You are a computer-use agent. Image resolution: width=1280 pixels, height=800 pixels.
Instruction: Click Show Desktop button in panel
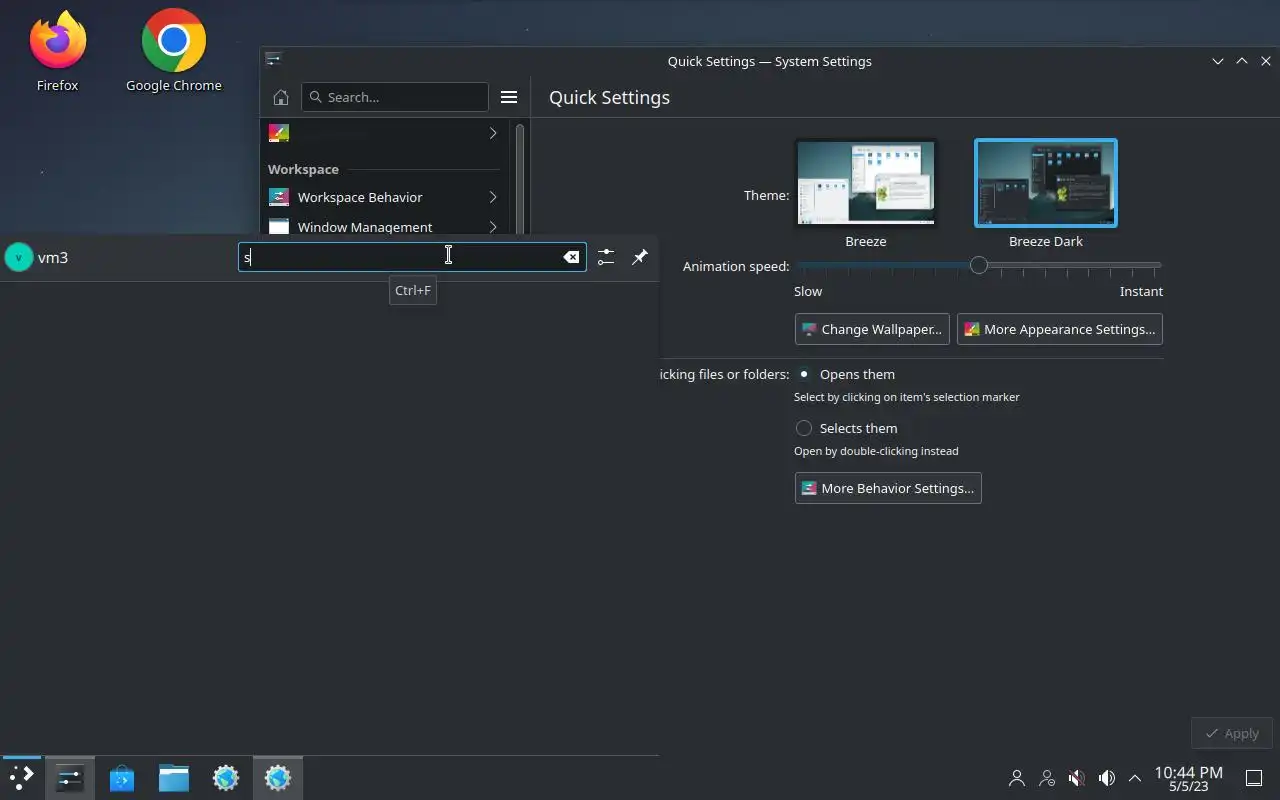[x=1254, y=777]
